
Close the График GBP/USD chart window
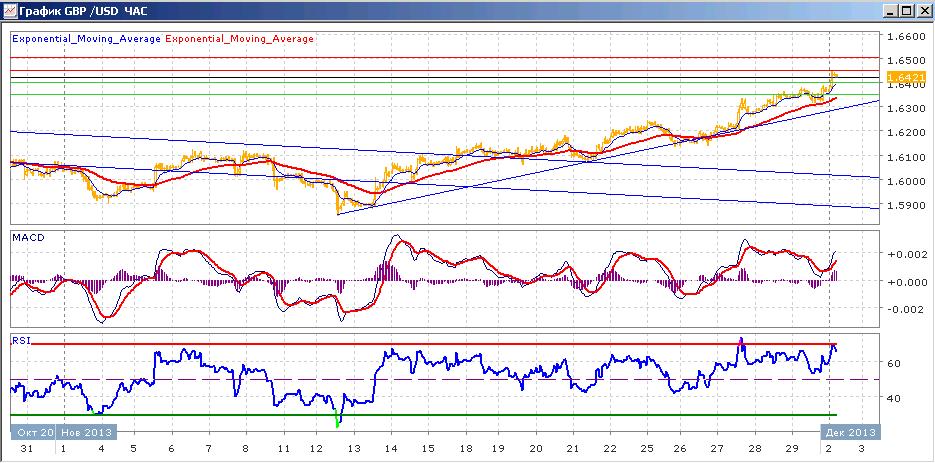922,11
